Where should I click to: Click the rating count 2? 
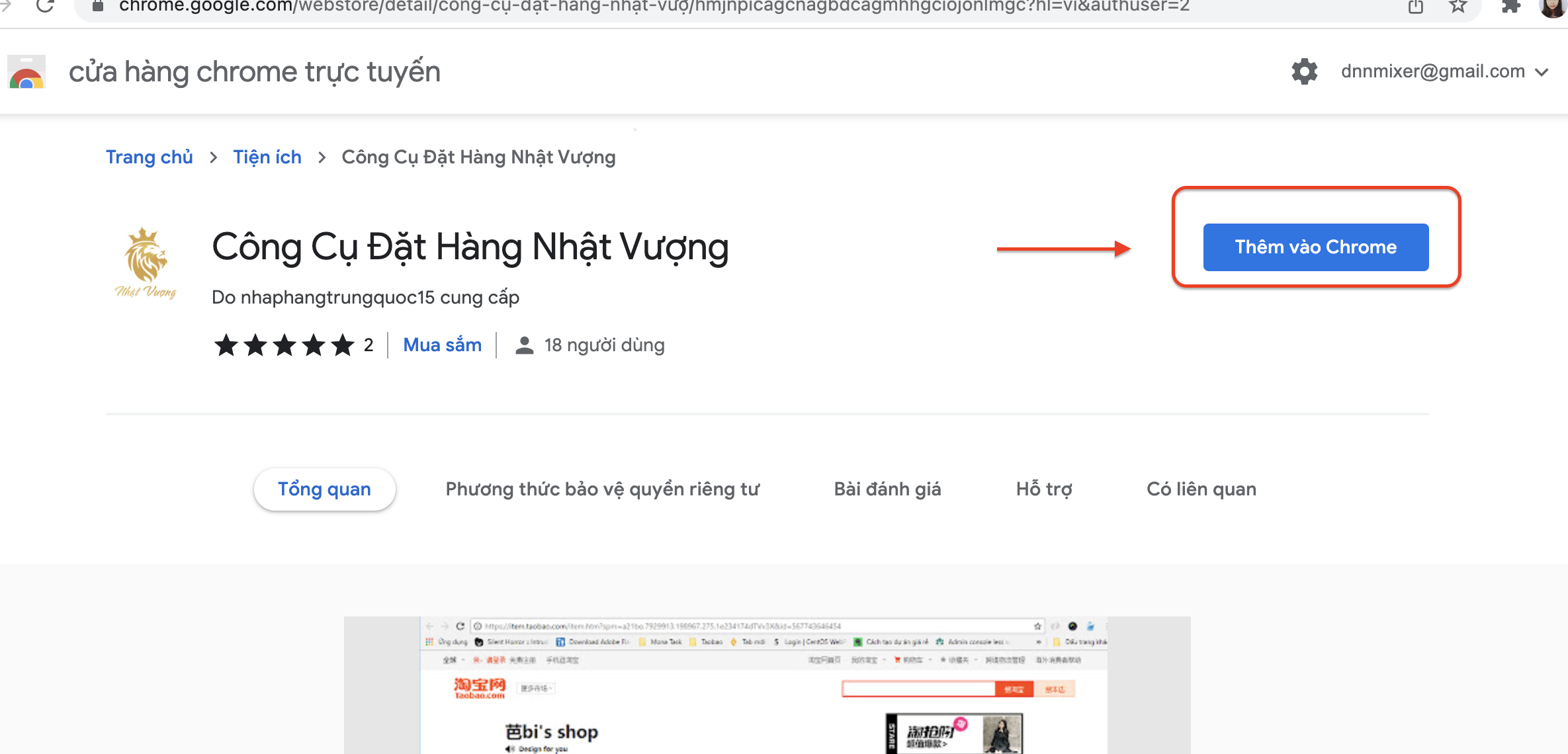pos(369,345)
